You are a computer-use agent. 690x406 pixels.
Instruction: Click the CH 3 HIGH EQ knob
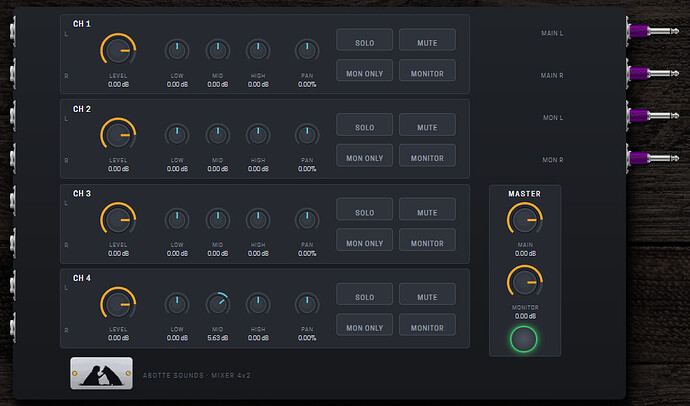point(258,219)
